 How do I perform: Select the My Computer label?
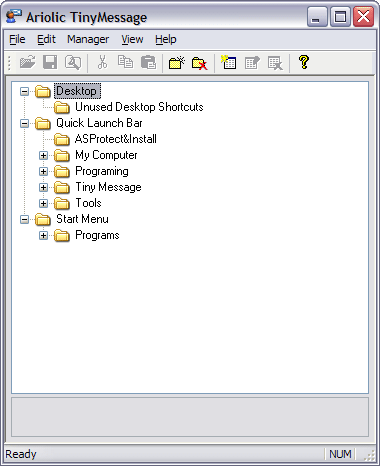pos(106,155)
